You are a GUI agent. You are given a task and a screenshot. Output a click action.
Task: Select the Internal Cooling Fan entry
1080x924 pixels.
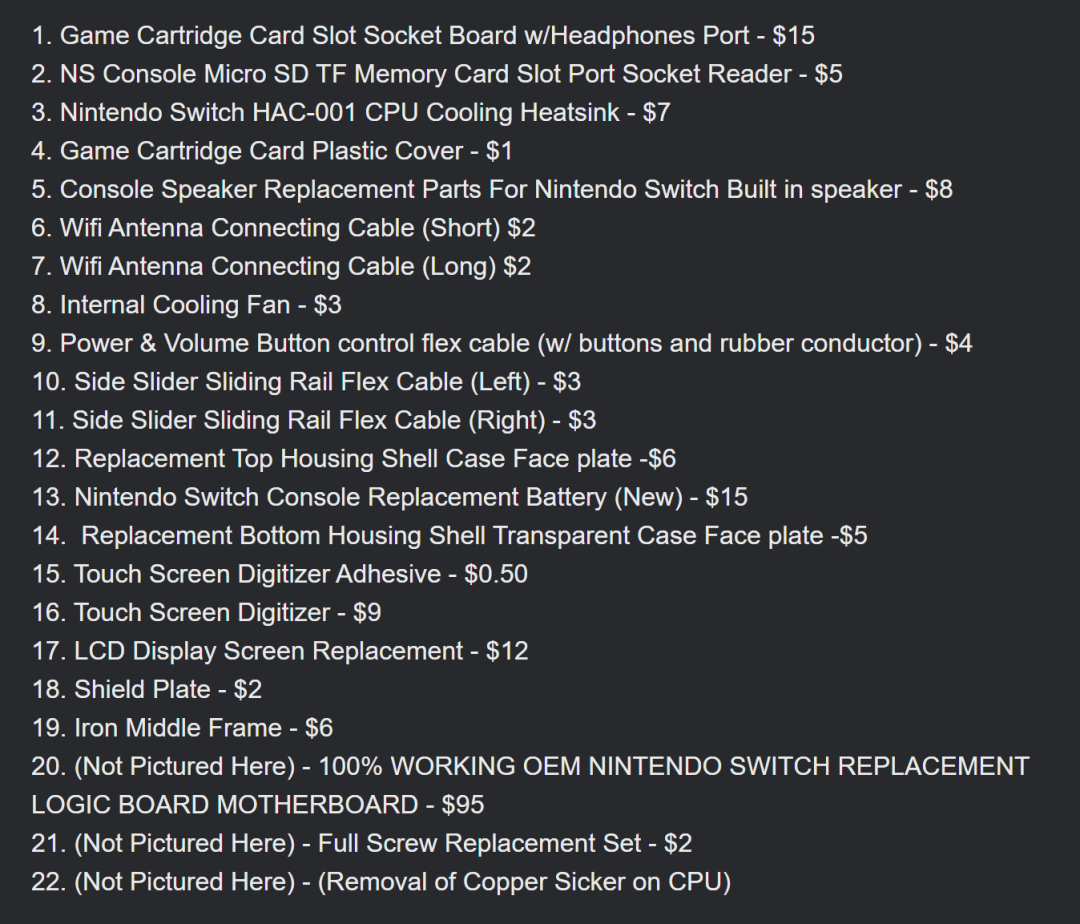click(x=187, y=305)
